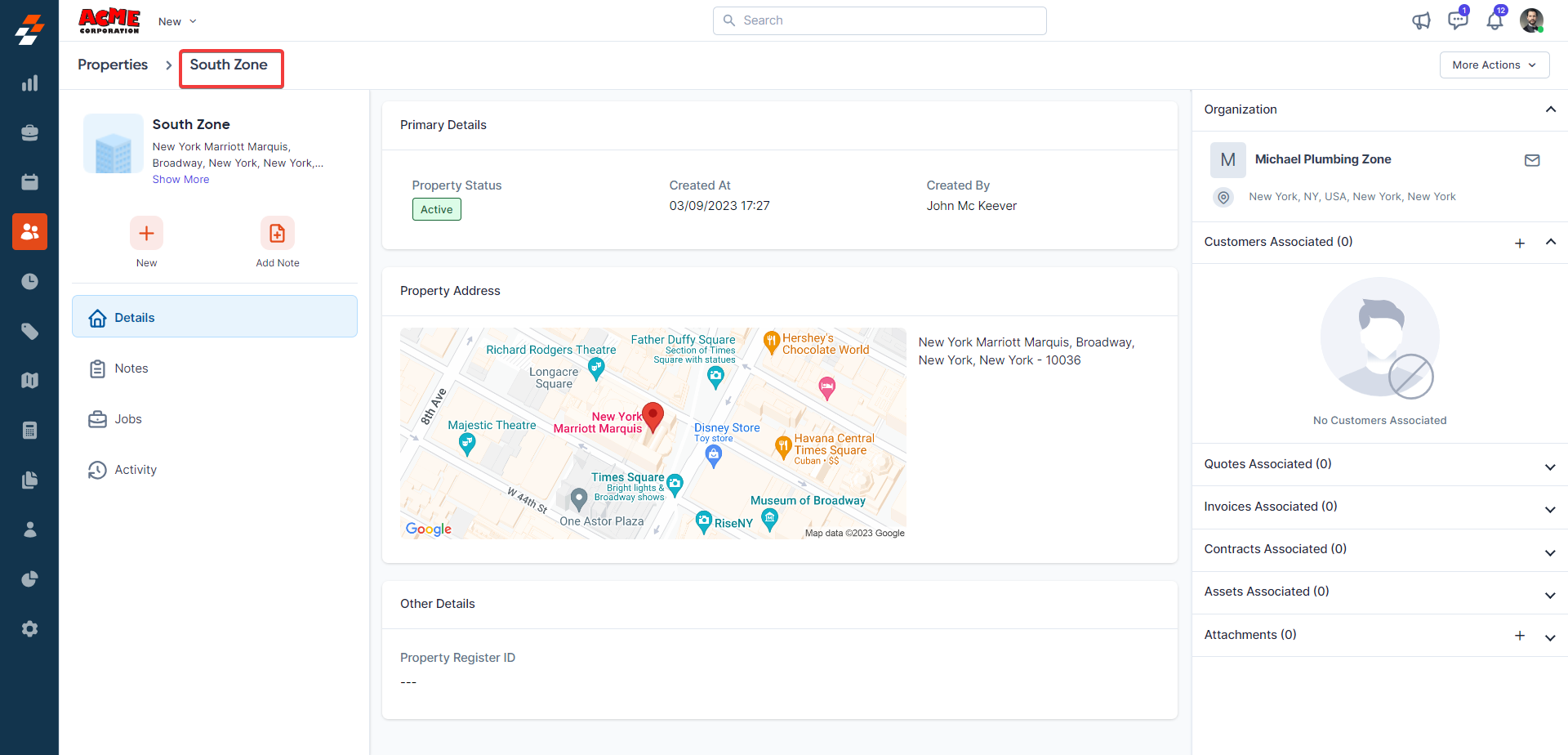Click the "Property Register ID" label

tap(457, 658)
